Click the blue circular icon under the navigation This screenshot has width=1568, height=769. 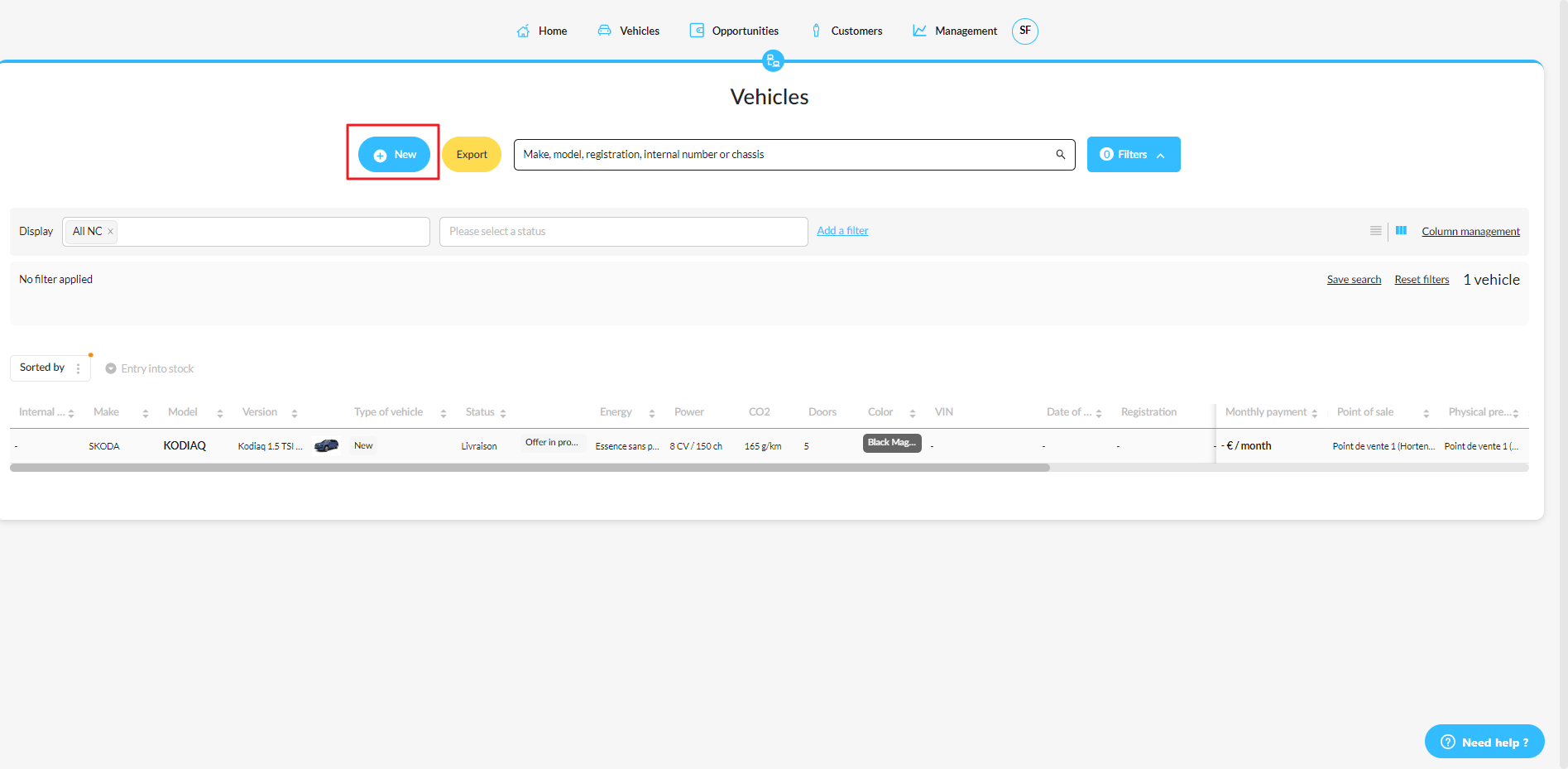[773, 60]
